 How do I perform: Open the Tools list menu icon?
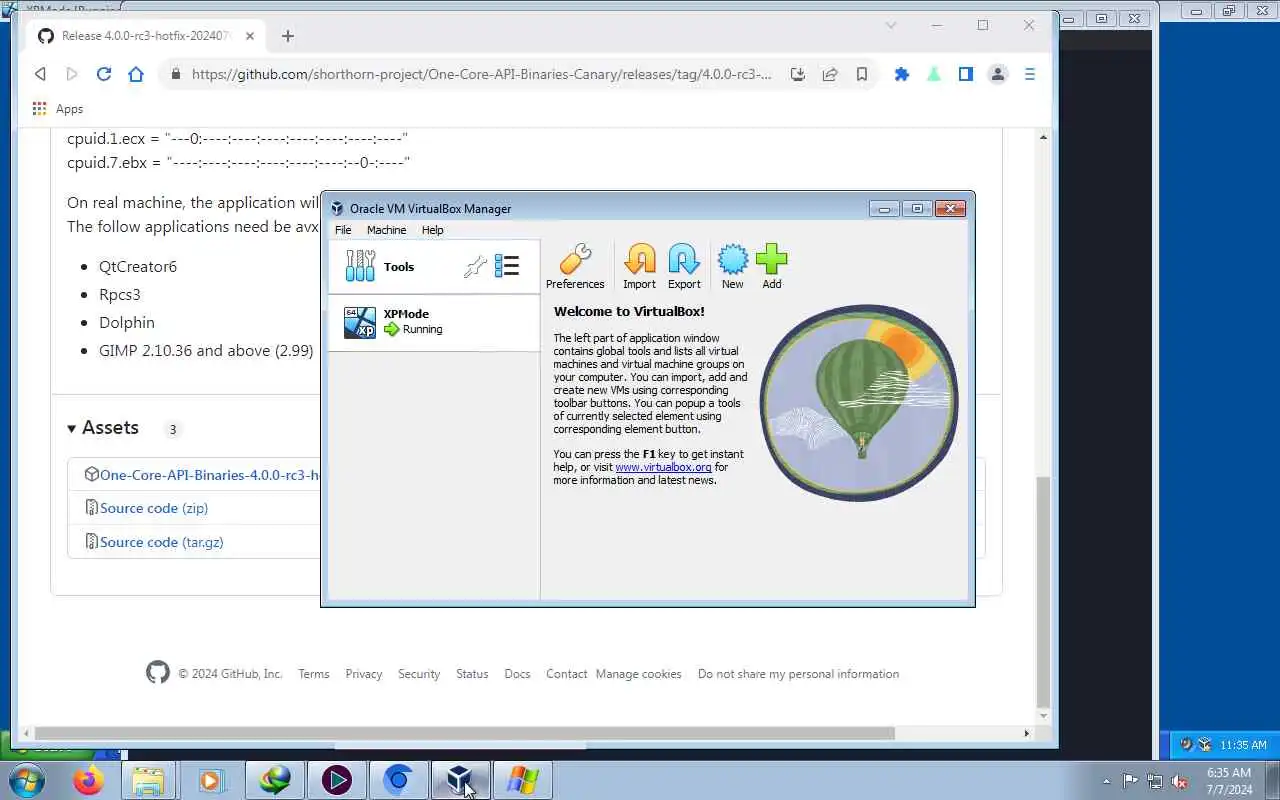pyautogui.click(x=507, y=266)
